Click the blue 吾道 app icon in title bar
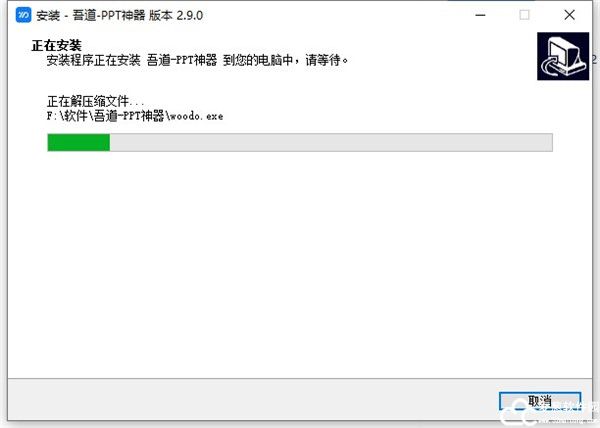600x428 pixels. [23, 15]
